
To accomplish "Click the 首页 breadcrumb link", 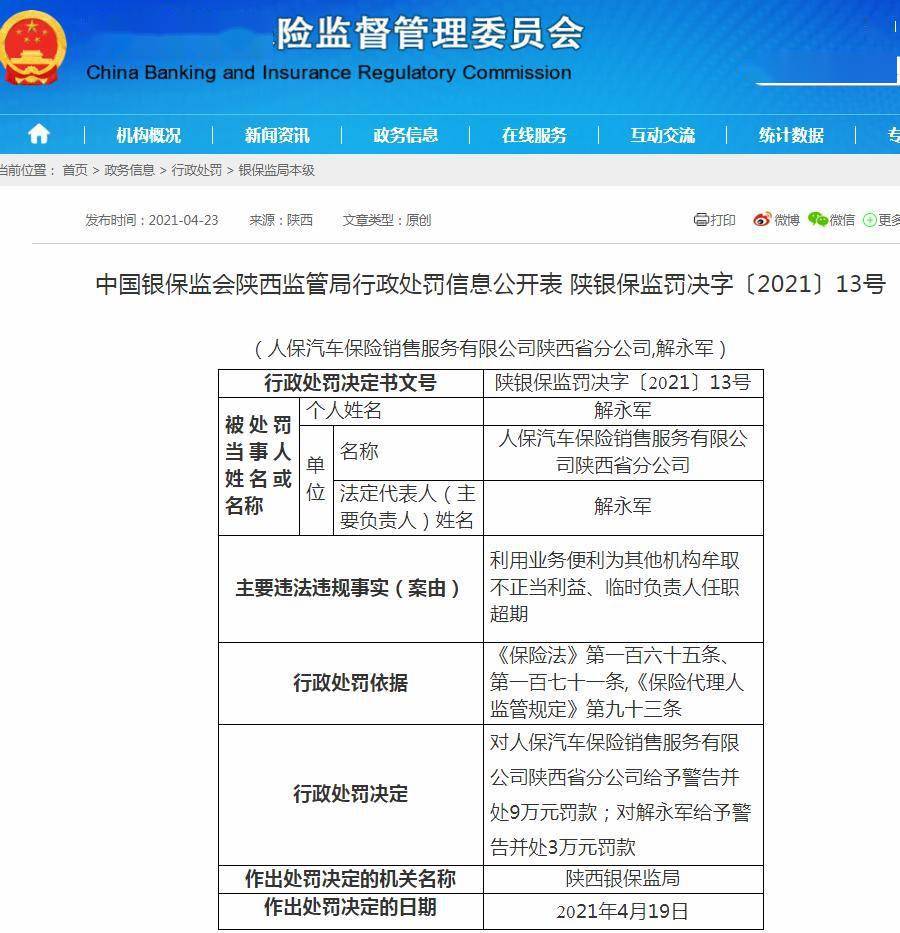I will tap(75, 170).
